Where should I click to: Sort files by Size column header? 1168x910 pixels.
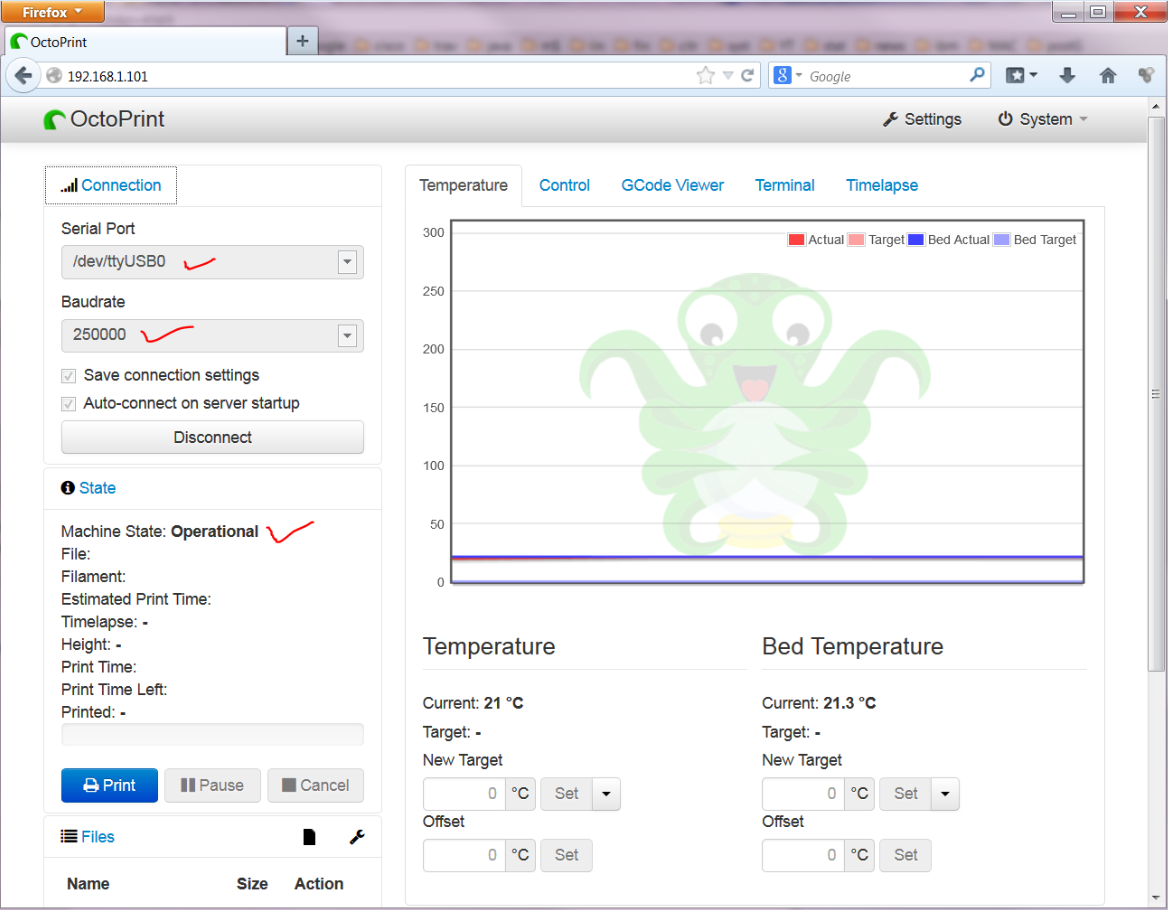coord(252,884)
